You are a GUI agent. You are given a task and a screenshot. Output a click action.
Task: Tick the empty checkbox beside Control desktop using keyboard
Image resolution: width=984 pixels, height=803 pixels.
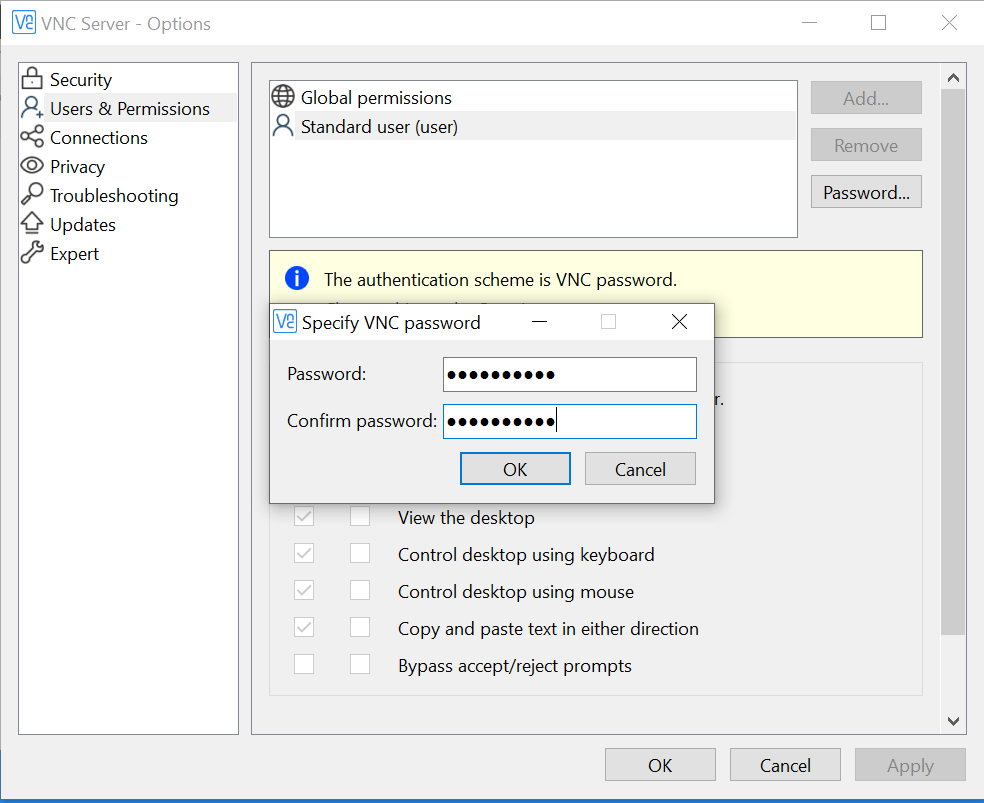360,554
